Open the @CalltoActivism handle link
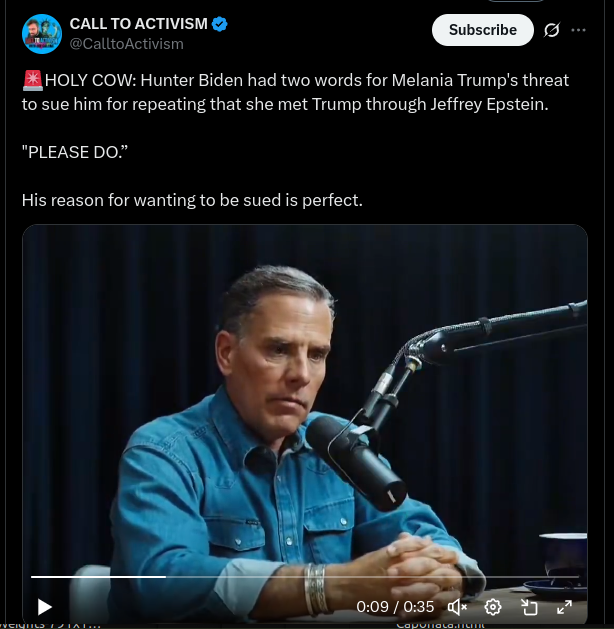 tap(126, 44)
